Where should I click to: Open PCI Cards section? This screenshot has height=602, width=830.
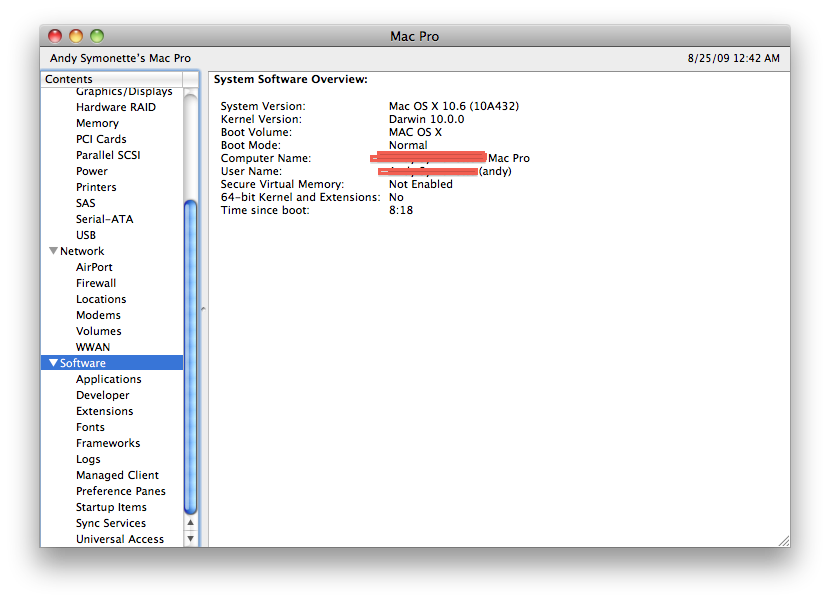[101, 139]
